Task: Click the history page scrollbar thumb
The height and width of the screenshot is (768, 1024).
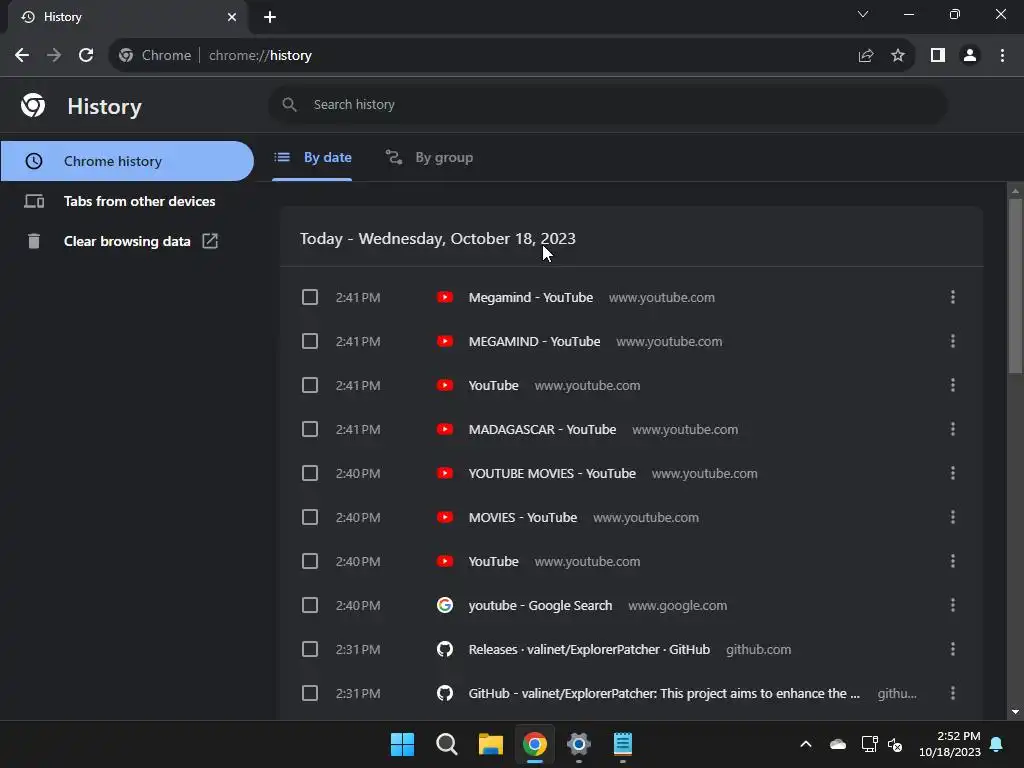Action: tap(1015, 286)
